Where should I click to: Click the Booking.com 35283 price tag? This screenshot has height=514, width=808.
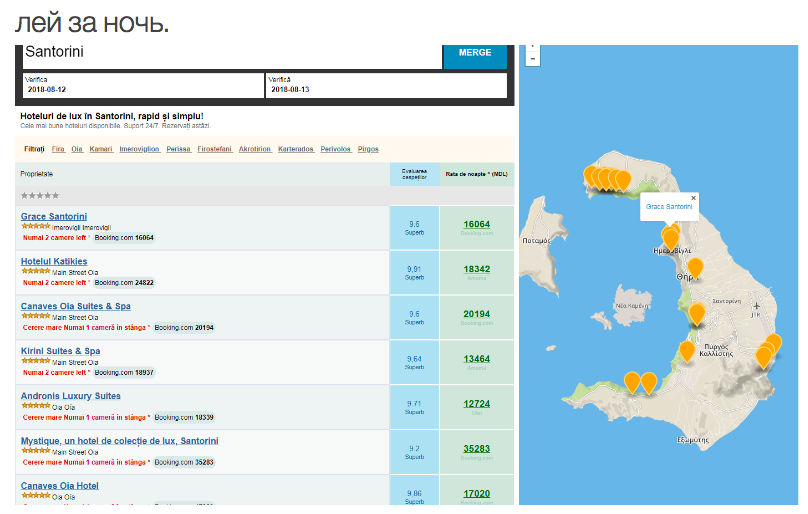(x=184, y=462)
